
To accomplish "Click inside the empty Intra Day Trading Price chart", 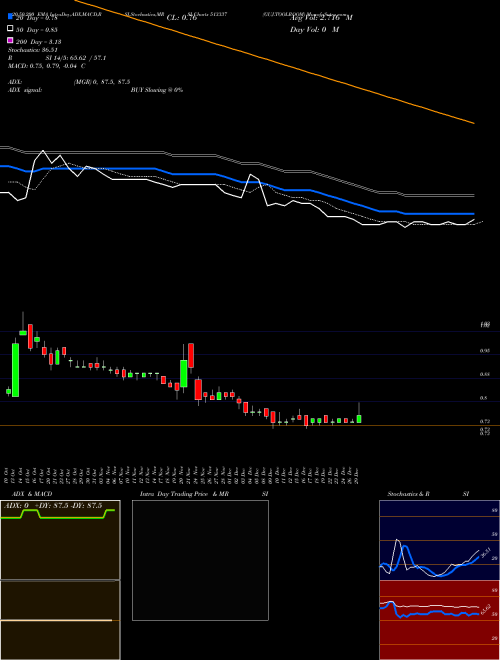I will click(x=200, y=560).
